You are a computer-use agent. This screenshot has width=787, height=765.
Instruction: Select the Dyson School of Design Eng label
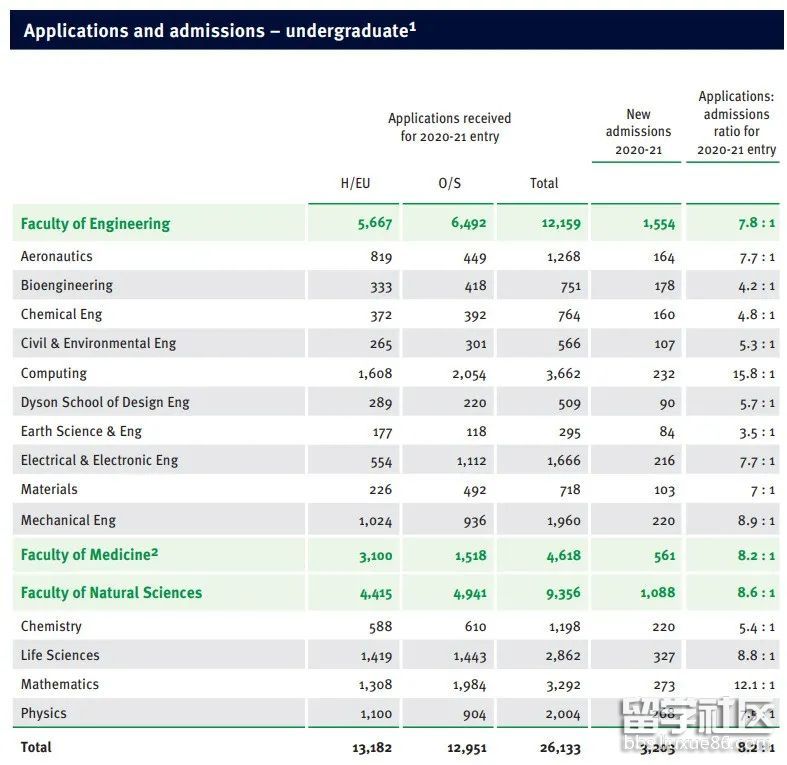click(105, 402)
